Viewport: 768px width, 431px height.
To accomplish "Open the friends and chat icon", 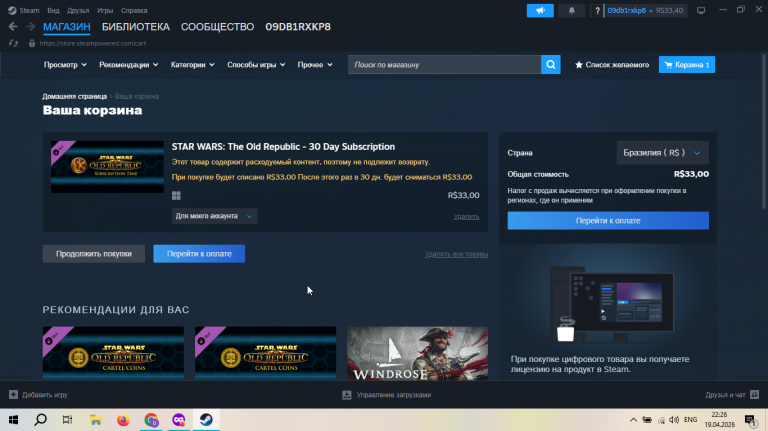I will coord(754,394).
